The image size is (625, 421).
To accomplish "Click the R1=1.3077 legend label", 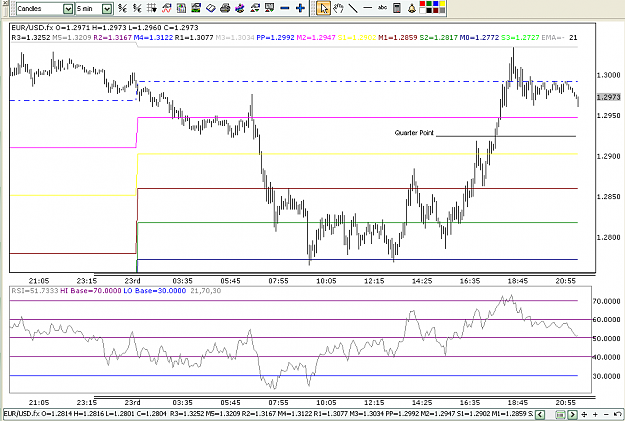I will pos(194,37).
